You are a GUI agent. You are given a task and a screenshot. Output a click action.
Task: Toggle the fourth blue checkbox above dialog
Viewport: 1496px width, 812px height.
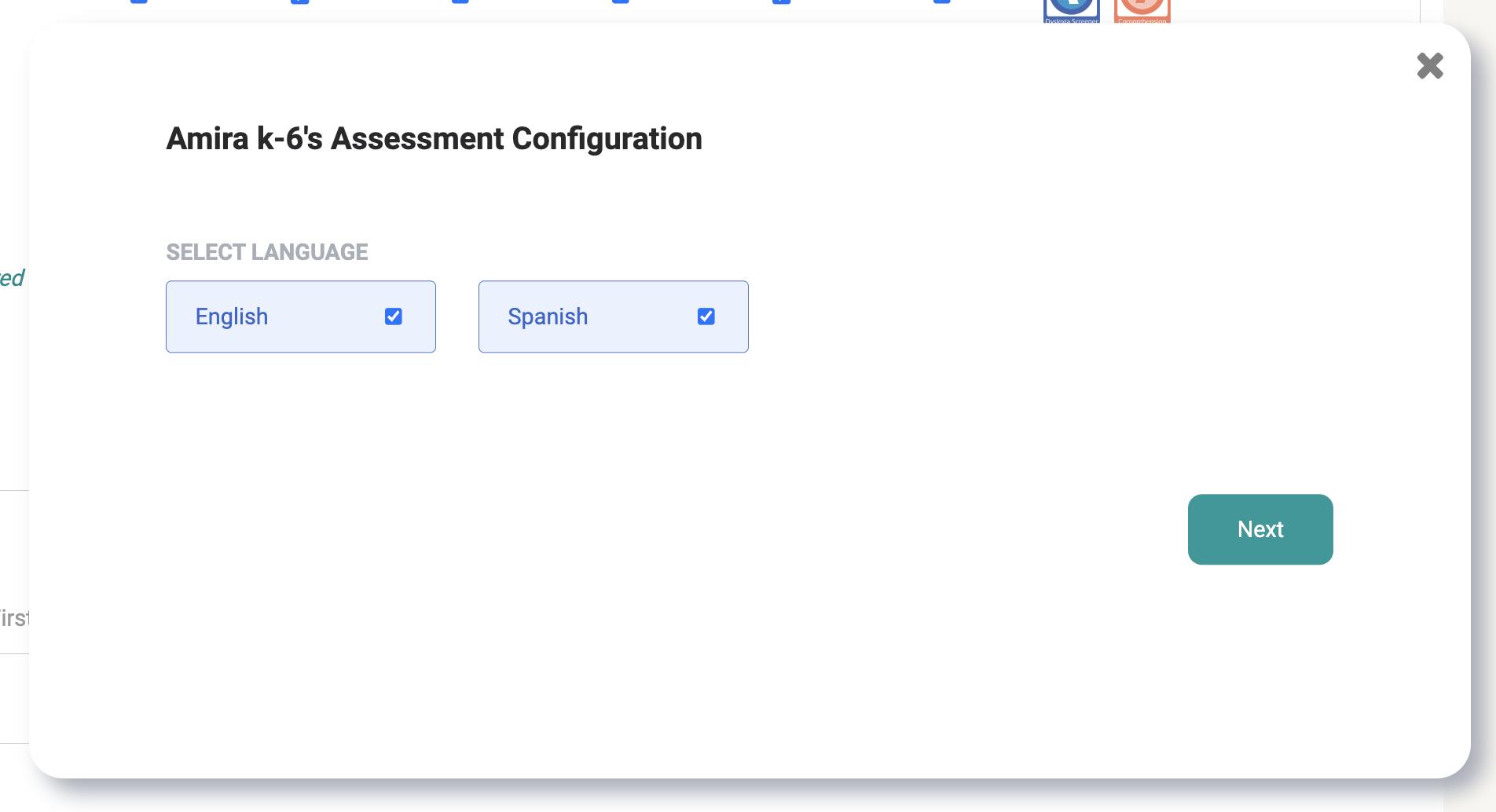[621, 2]
